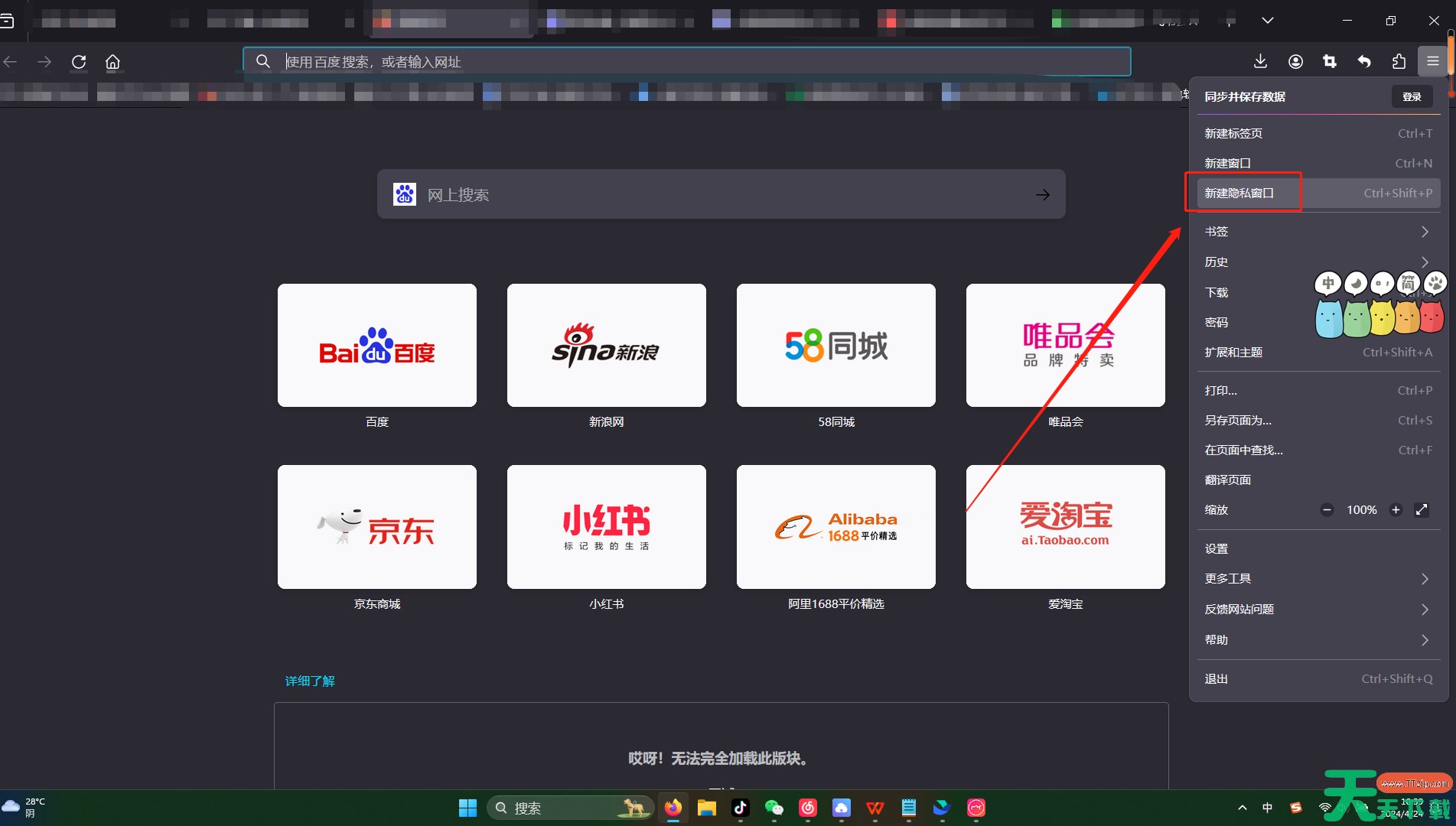Select the screenshot crop tool icon
Viewport: 1456px width, 826px height.
[x=1330, y=62]
